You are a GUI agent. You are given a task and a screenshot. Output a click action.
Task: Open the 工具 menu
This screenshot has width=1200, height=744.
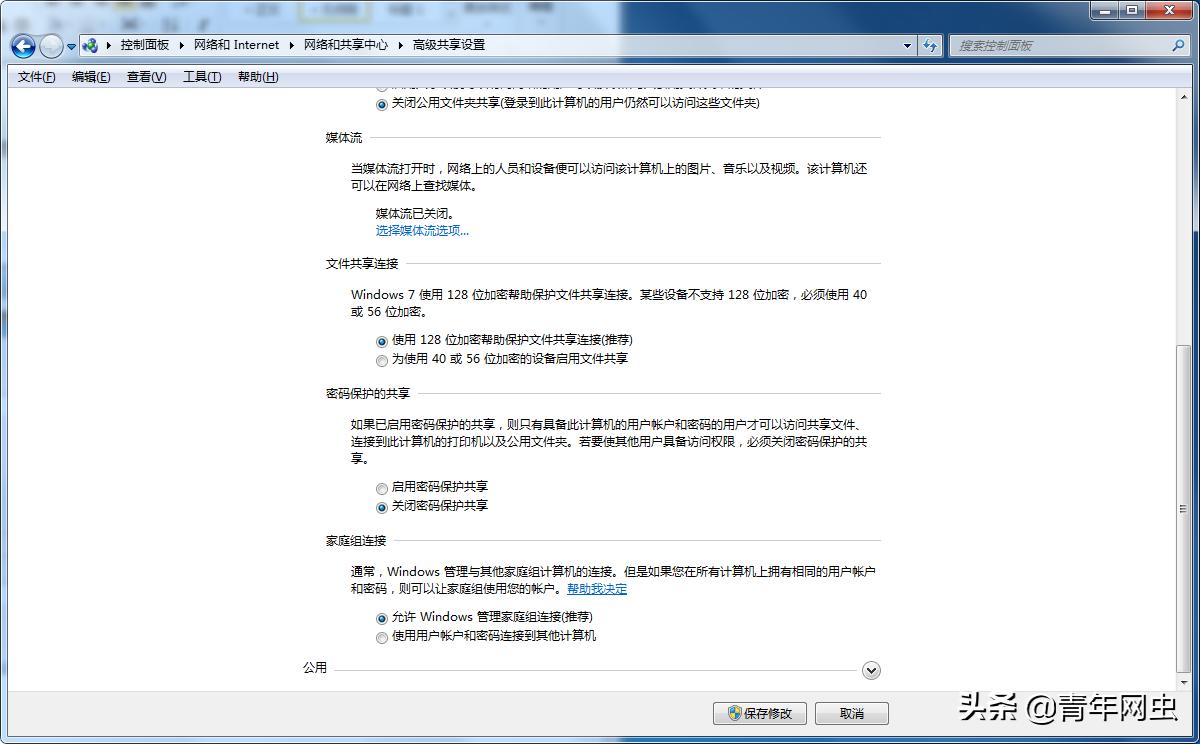pos(200,76)
